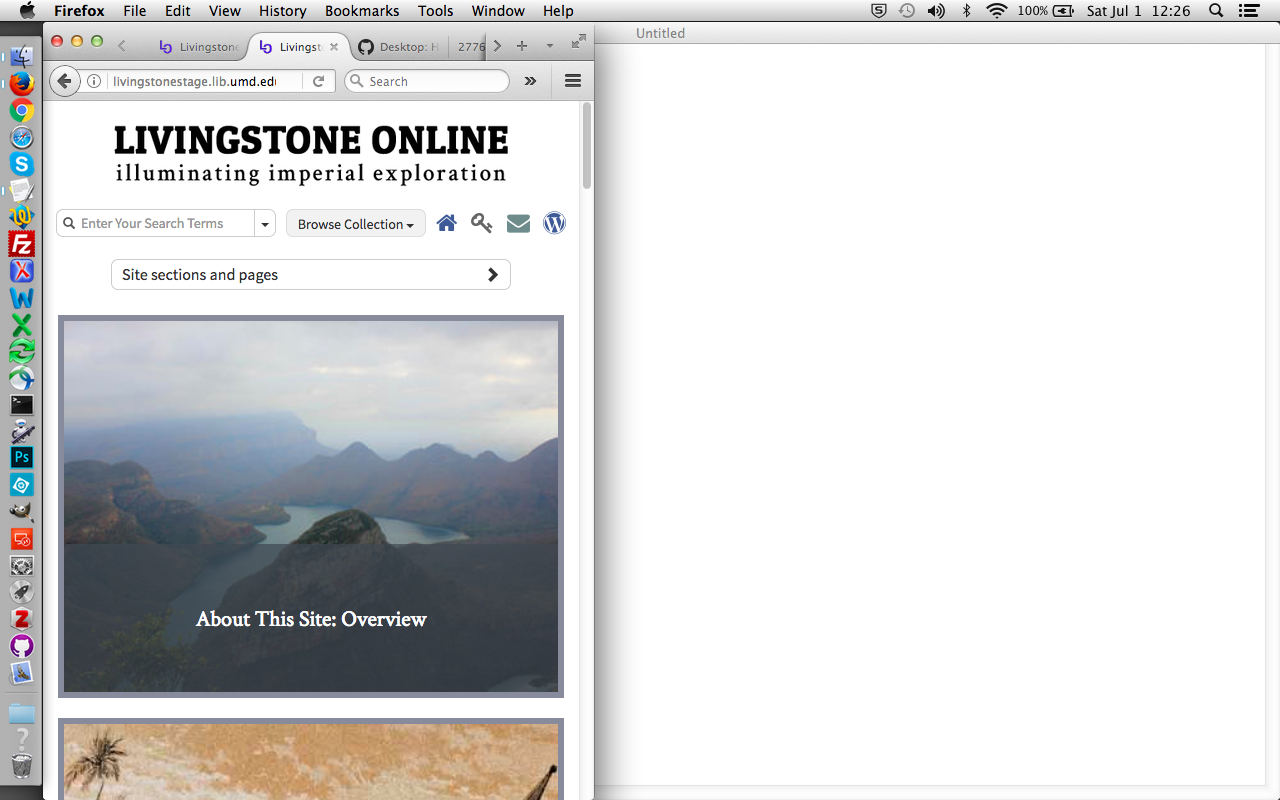Click the Untitled window title

(660, 33)
